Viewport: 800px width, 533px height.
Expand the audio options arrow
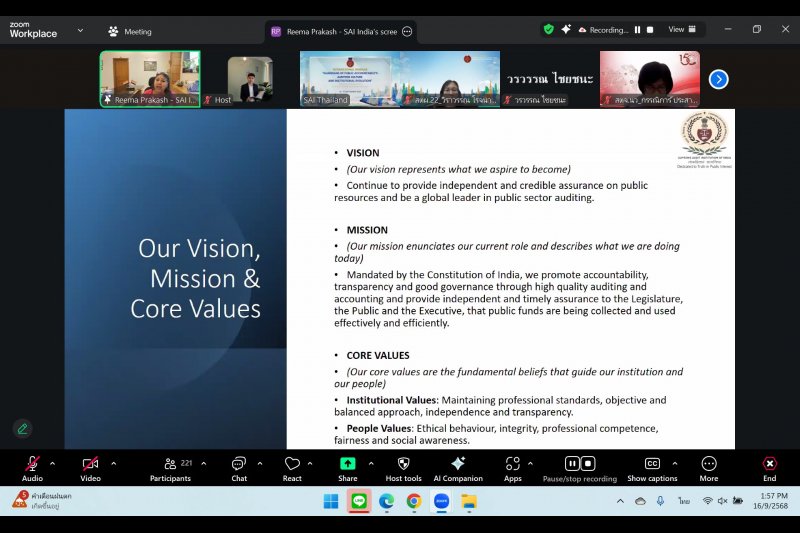(53, 463)
